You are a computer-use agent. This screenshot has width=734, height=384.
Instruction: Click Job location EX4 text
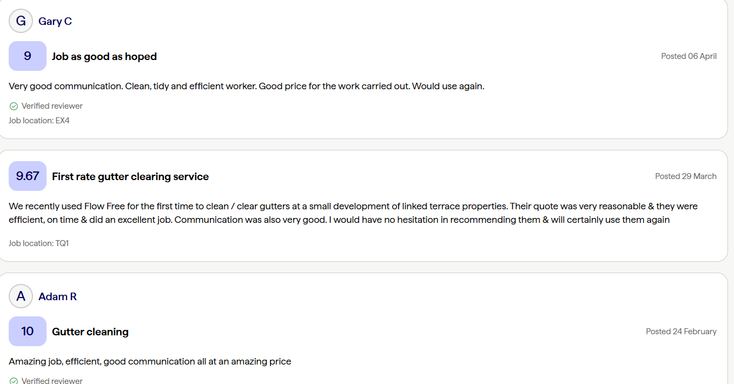39,120
